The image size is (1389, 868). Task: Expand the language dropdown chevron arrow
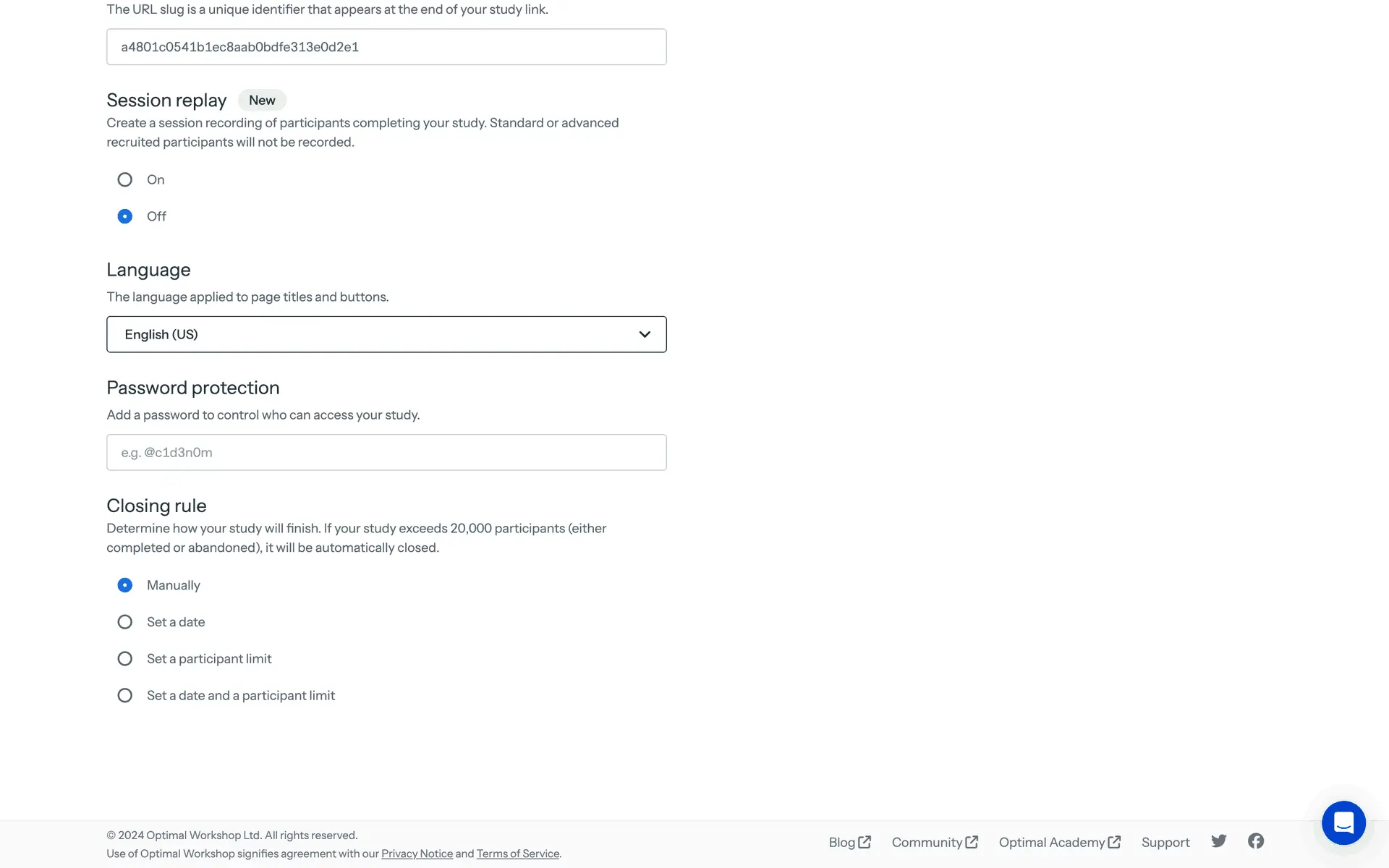point(645,334)
